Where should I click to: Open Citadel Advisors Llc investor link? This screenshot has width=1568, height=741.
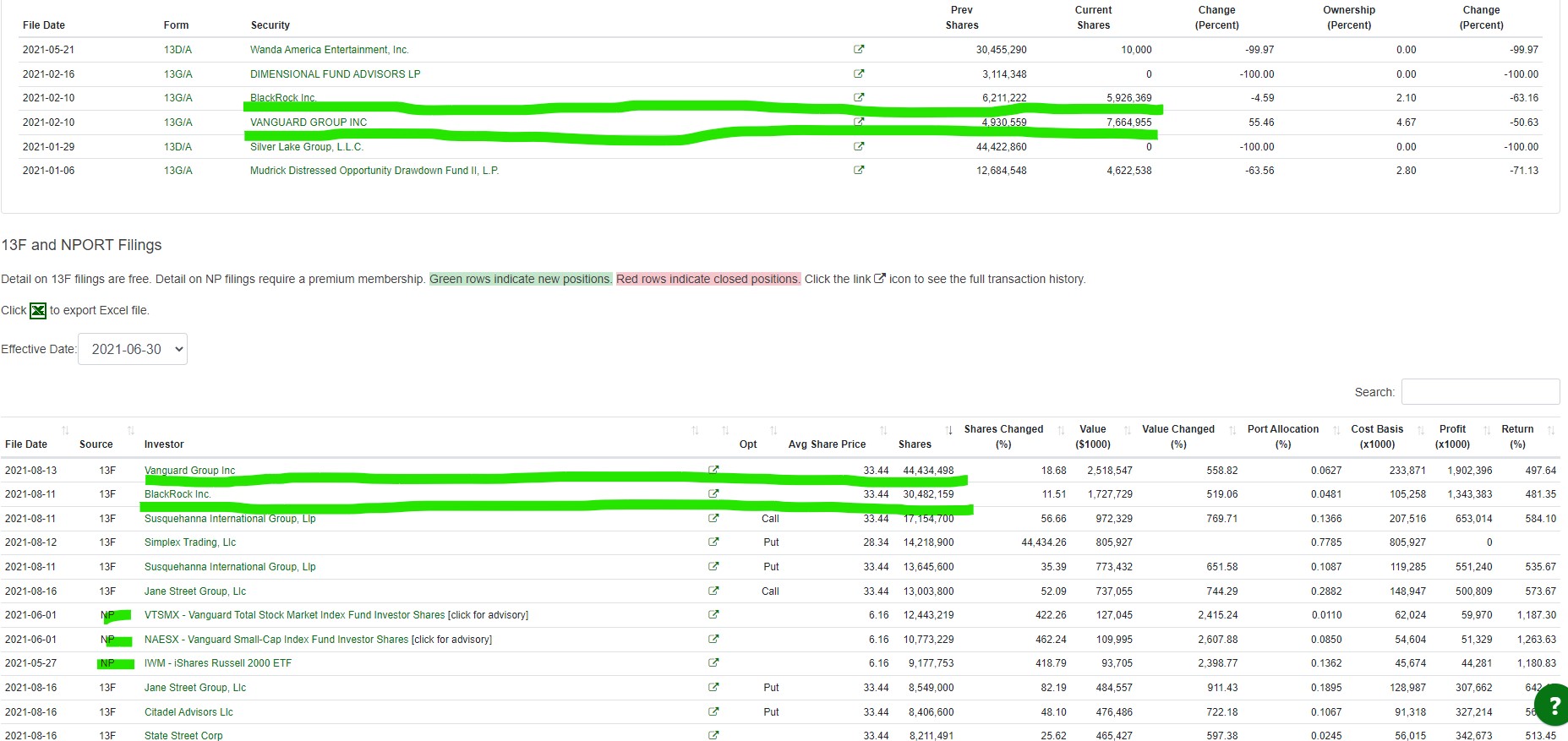188,712
